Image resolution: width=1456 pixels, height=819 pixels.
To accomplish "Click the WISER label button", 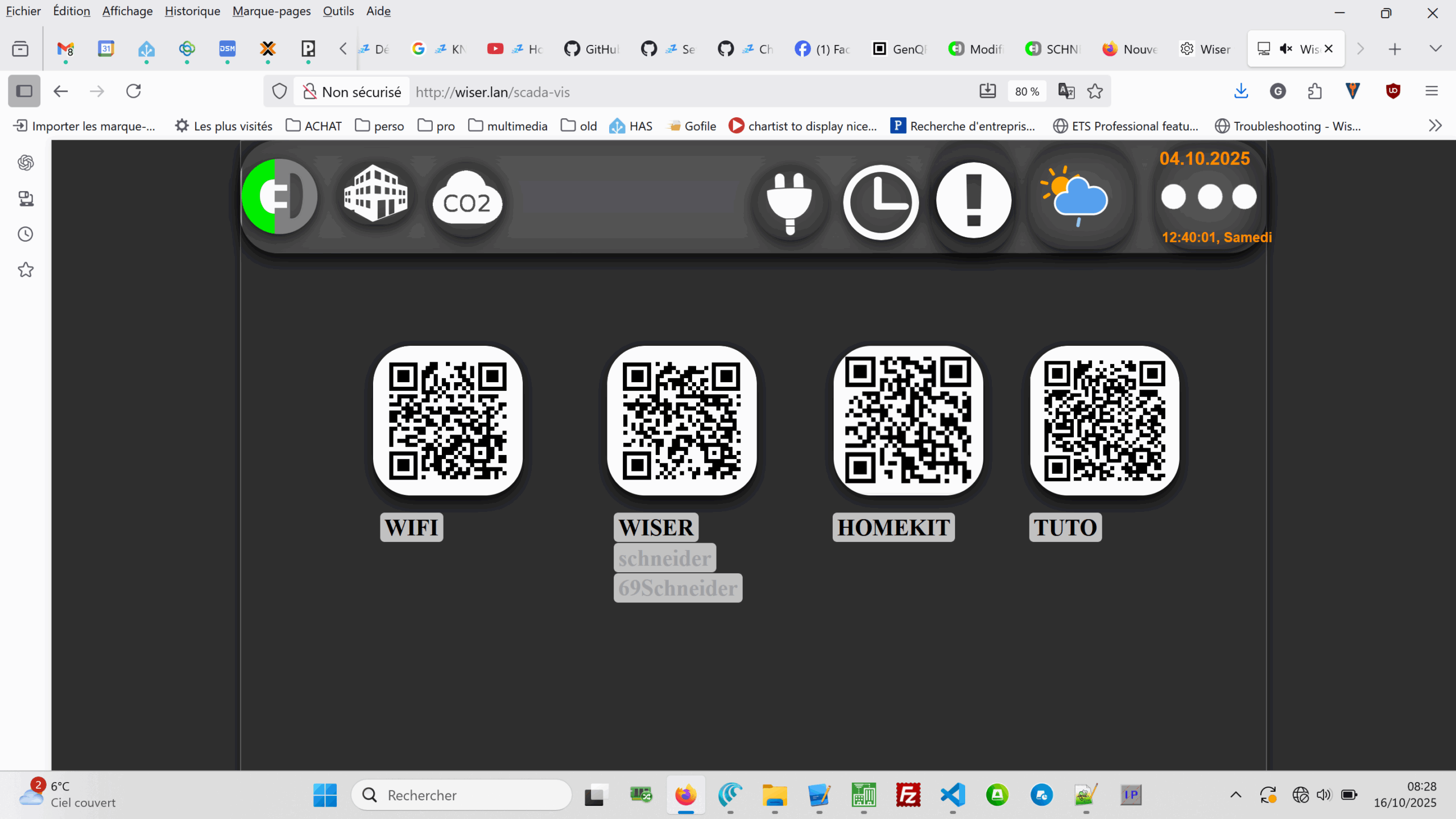I will pos(656,527).
